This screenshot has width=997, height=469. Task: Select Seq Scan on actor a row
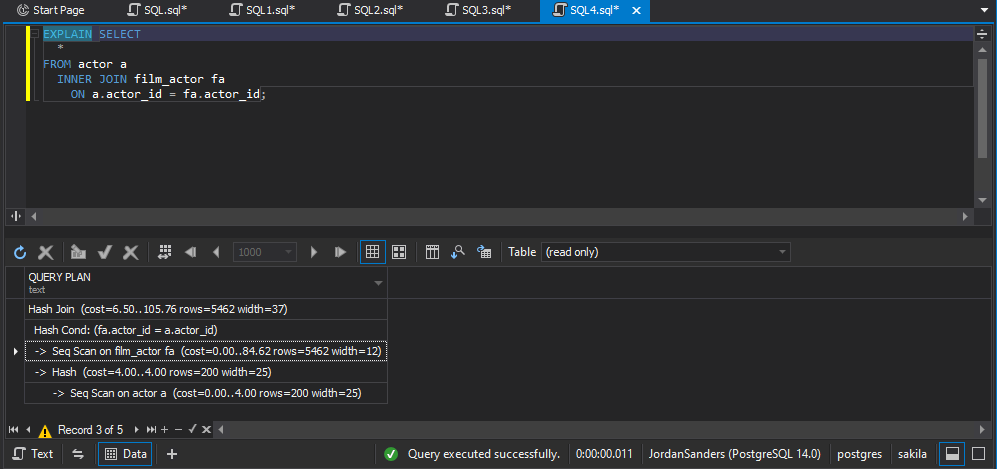pyautogui.click(x=205, y=393)
